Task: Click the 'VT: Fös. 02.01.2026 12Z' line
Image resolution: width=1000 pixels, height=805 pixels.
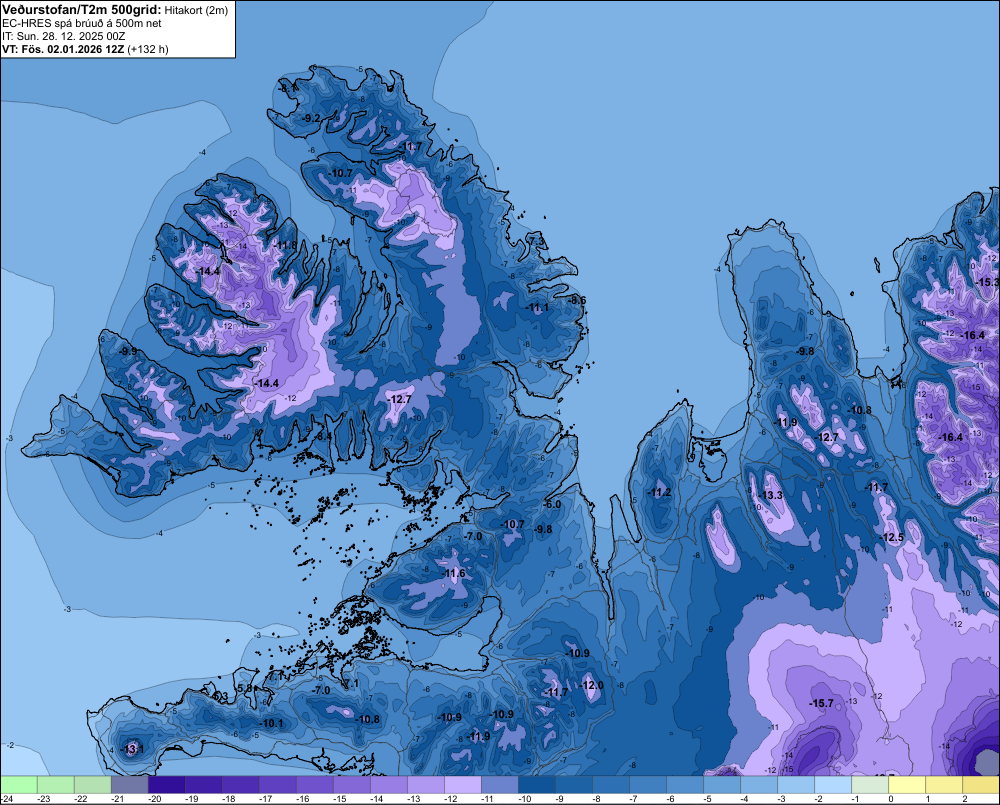Action: pyautogui.click(x=63, y=49)
